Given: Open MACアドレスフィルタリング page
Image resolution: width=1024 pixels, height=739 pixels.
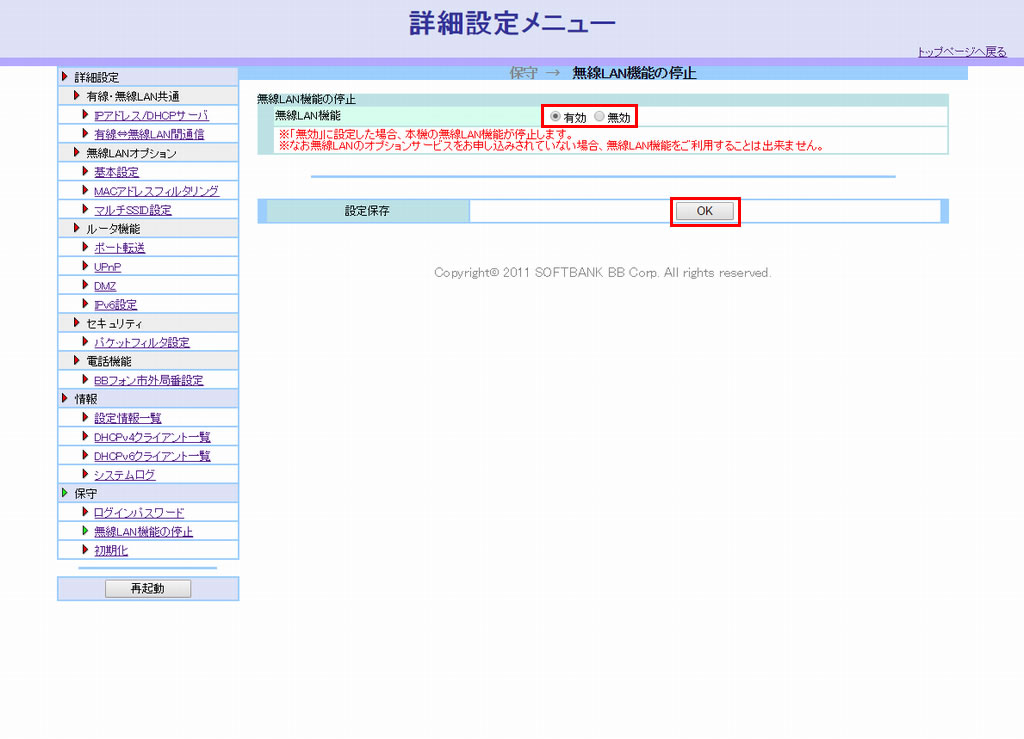Looking at the screenshot, I should 156,191.
